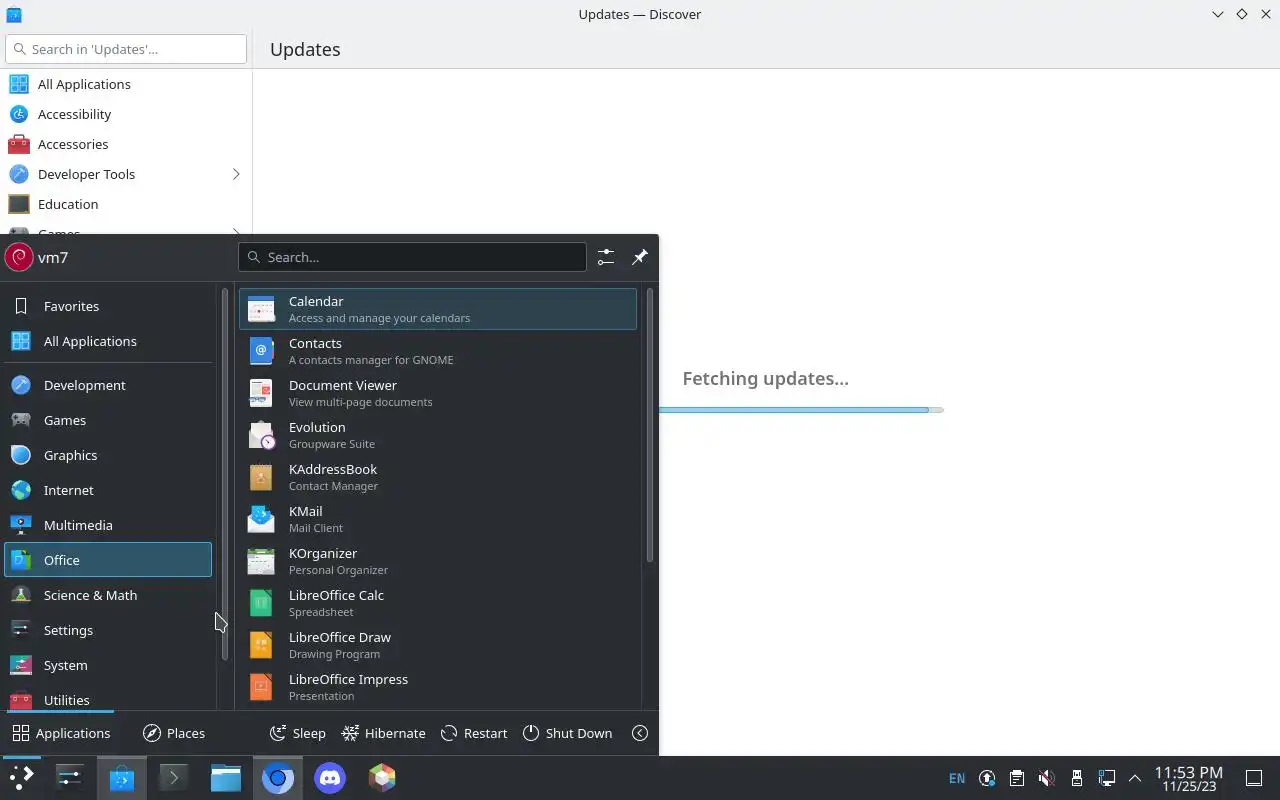Click the Restart button
The width and height of the screenshot is (1280, 800).
(x=474, y=733)
